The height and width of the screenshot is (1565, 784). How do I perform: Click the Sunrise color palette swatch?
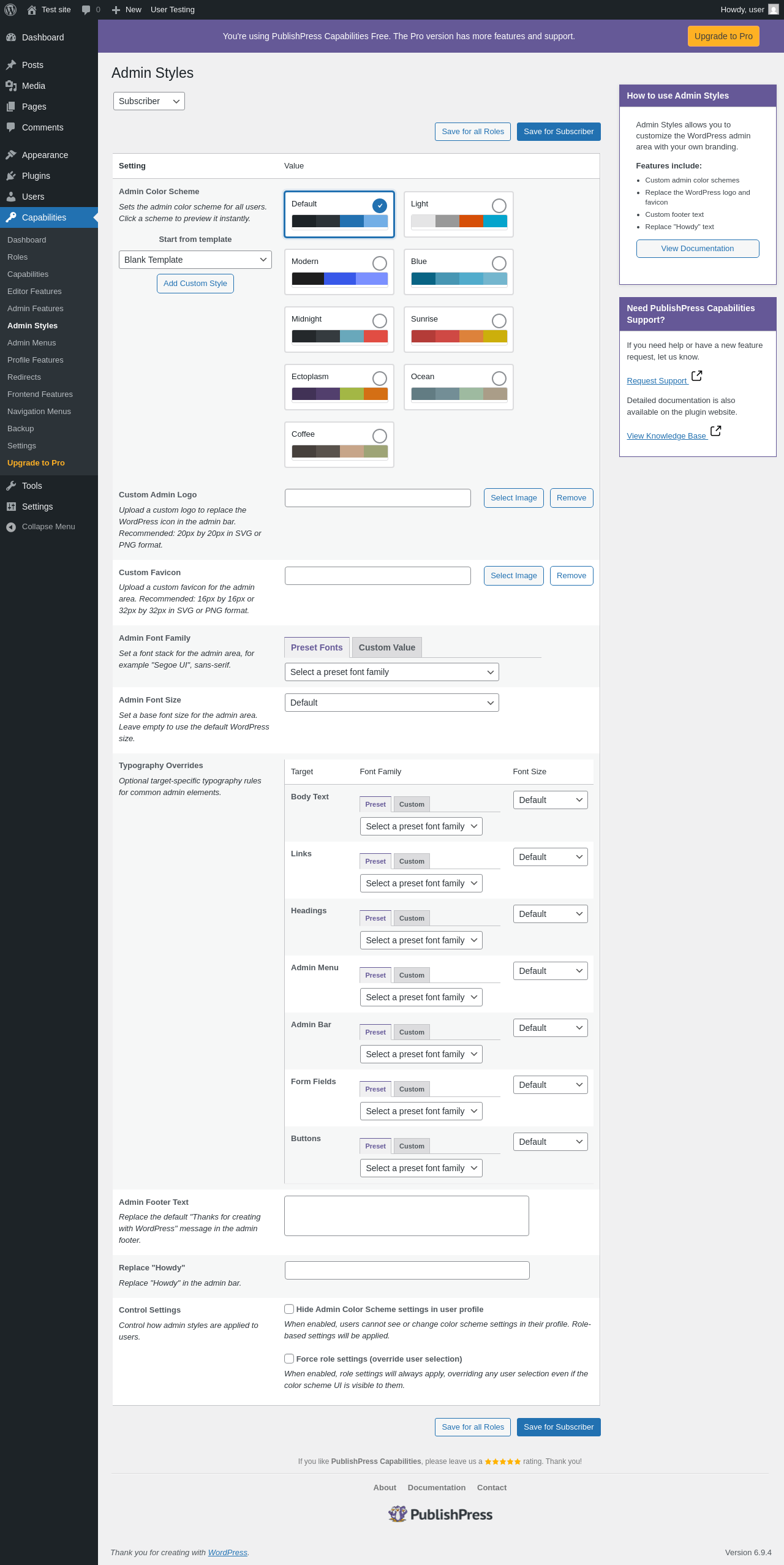click(459, 336)
